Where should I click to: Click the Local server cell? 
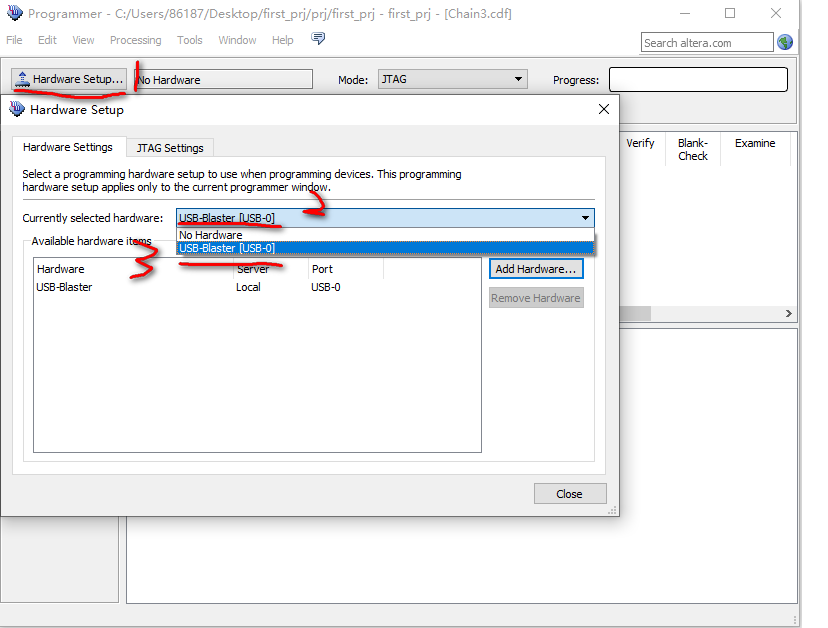coord(248,287)
